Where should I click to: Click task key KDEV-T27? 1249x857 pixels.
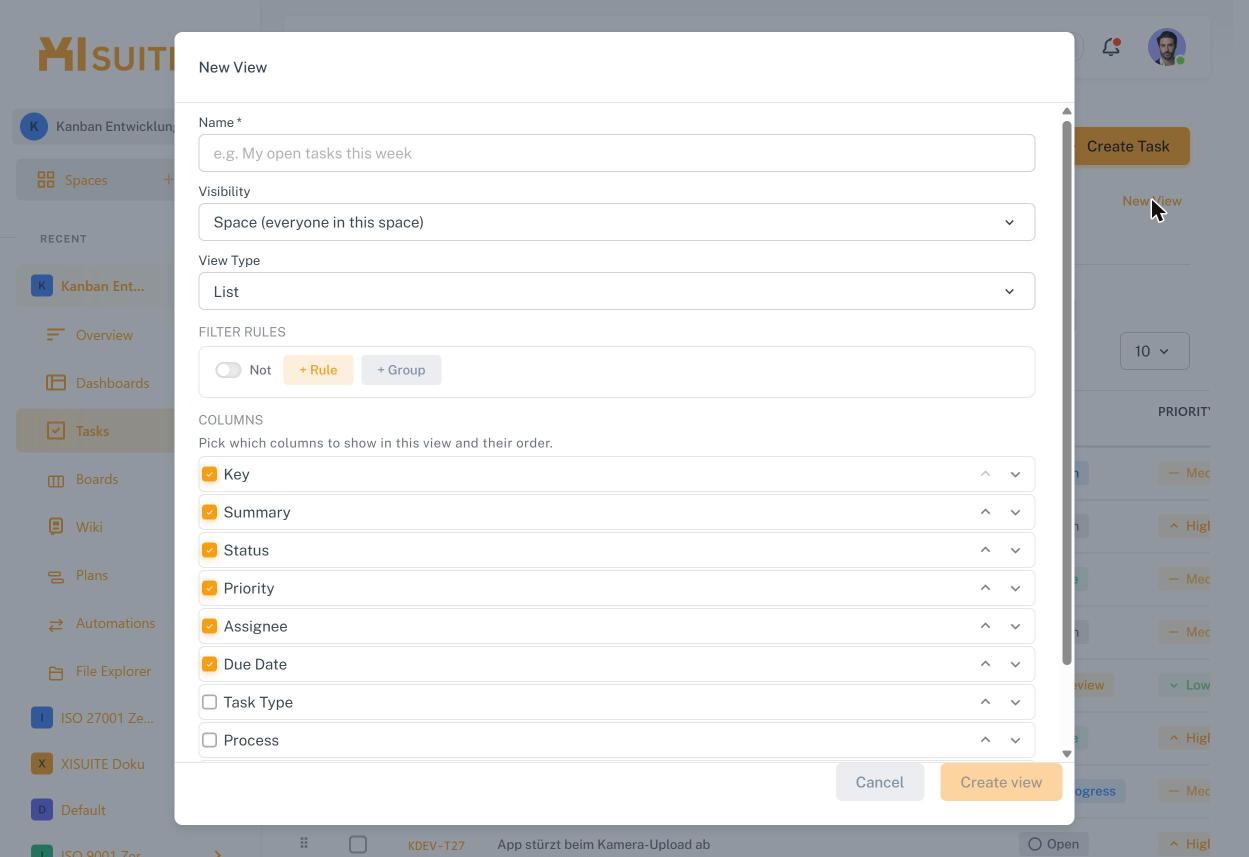click(x=436, y=846)
